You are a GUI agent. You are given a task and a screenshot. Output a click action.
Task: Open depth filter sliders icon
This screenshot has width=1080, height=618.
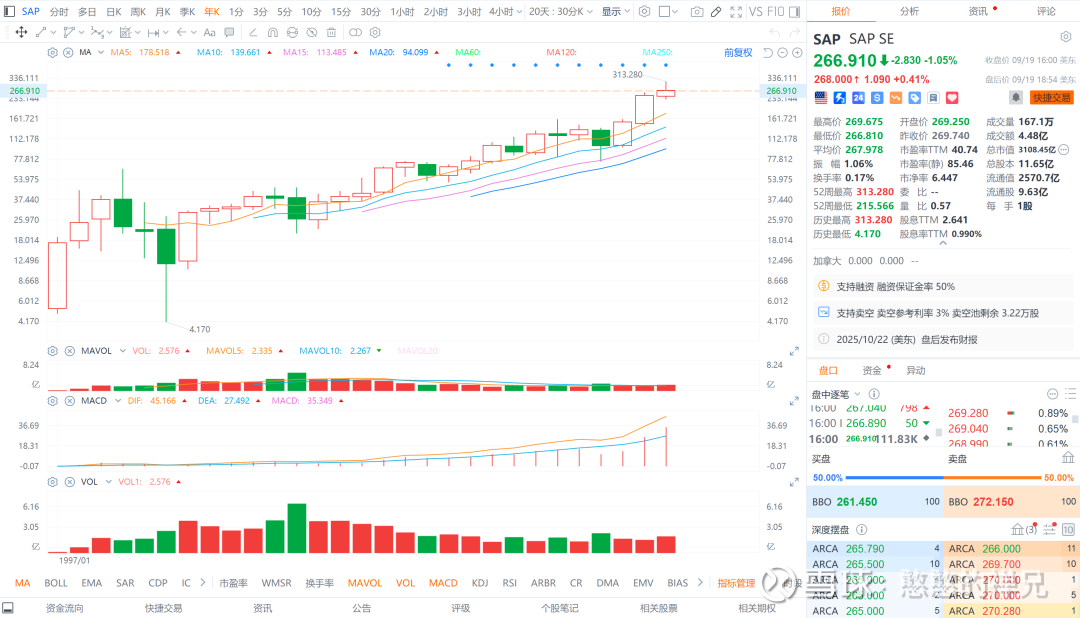click(x=1049, y=529)
